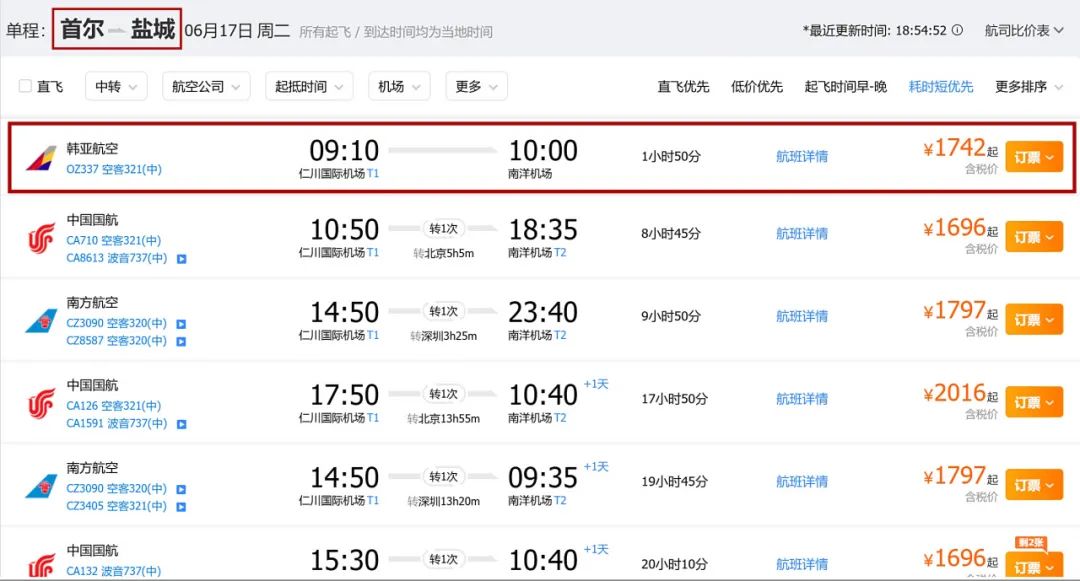Click the 首尔 departure city
The height and width of the screenshot is (581, 1080).
click(x=82, y=29)
